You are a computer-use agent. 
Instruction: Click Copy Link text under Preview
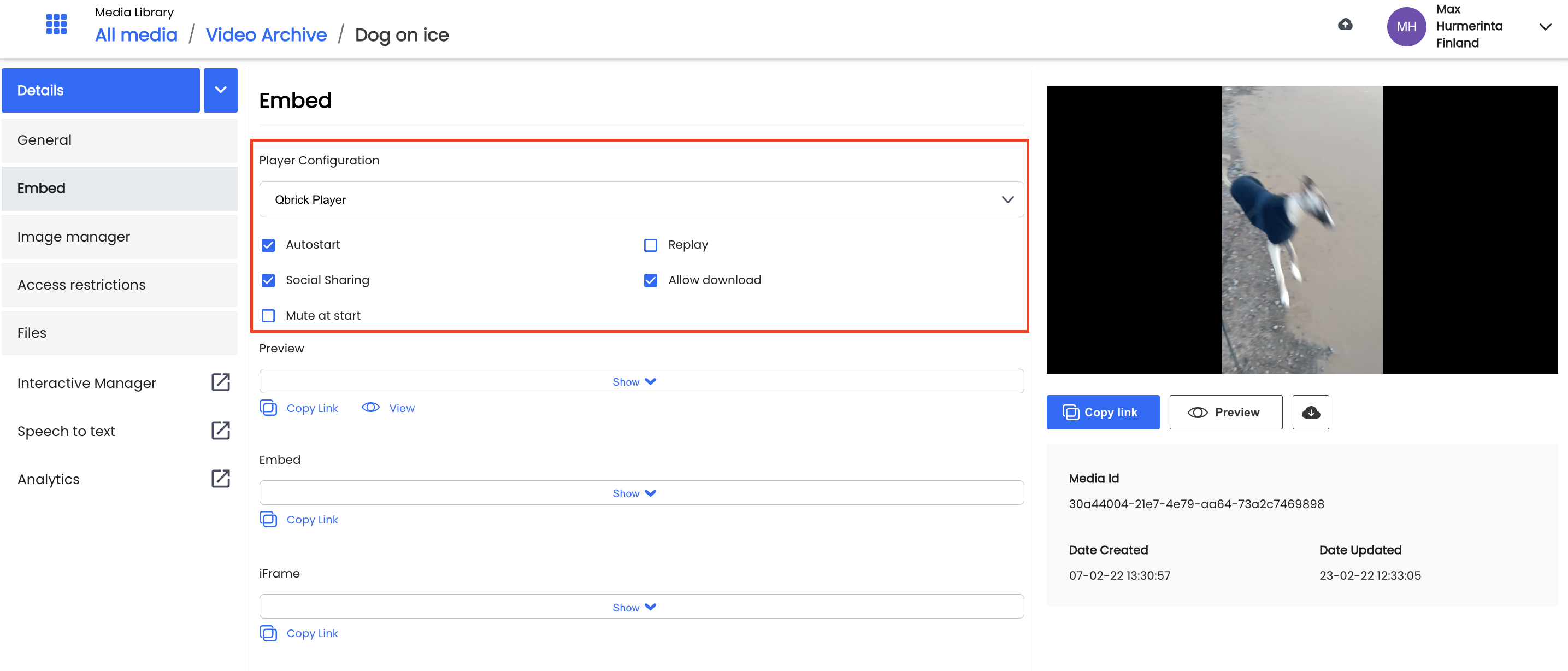[313, 409]
